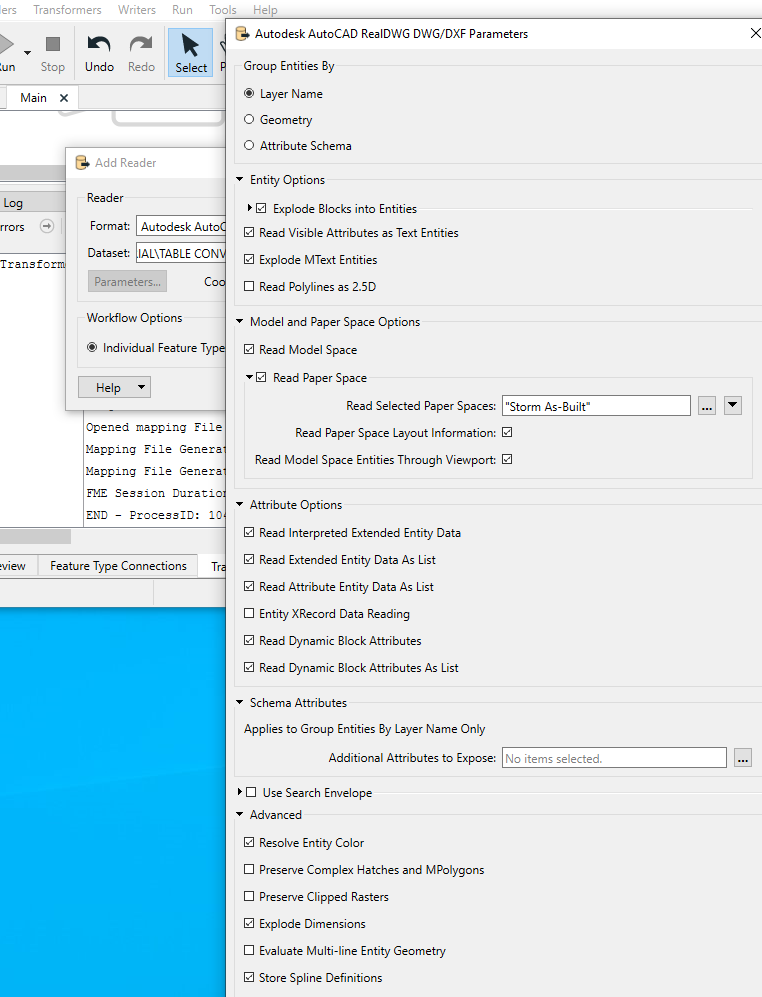Viewport: 762px width, 997px height.
Task: Activate the Select cursor tool
Action: [x=190, y=53]
